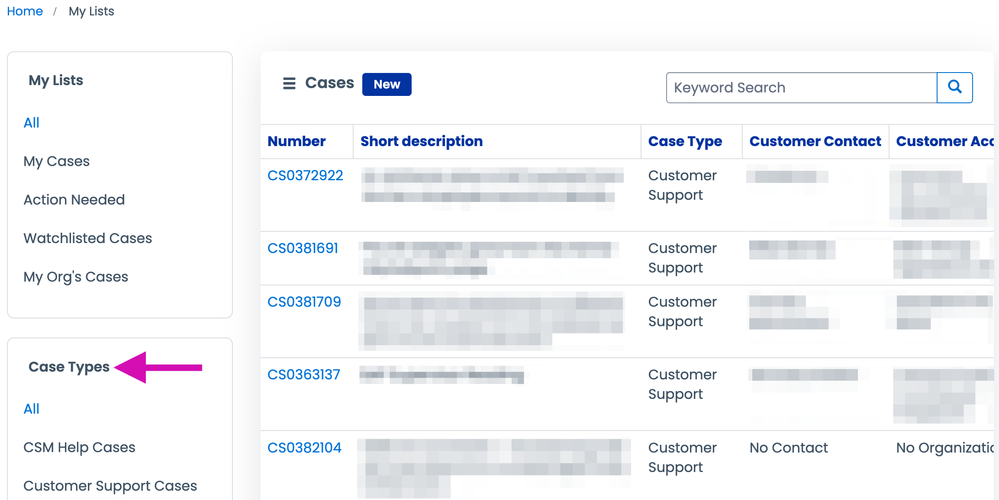Select All under My Lists

(x=32, y=122)
